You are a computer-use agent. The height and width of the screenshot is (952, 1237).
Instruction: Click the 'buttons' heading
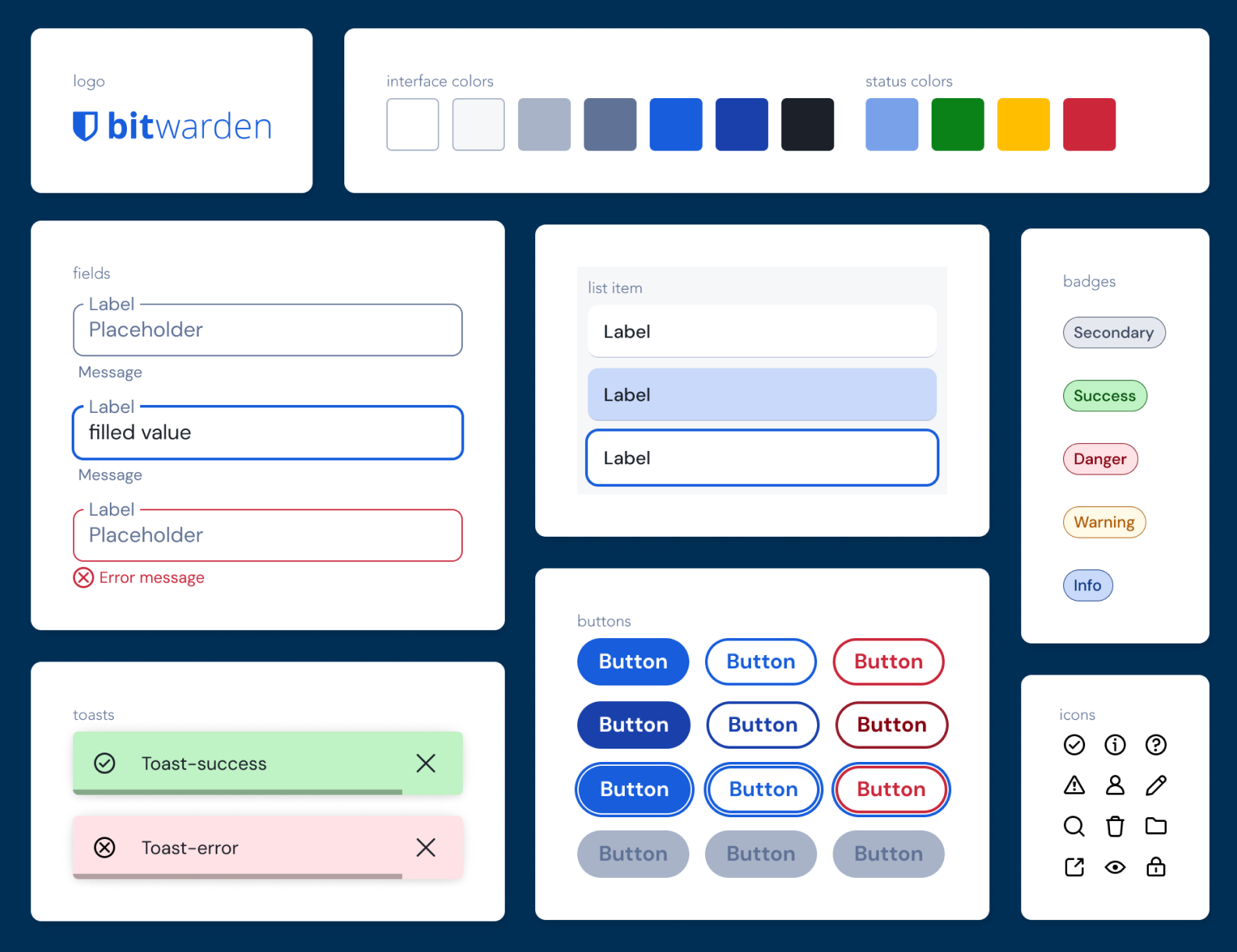pyautogui.click(x=604, y=621)
